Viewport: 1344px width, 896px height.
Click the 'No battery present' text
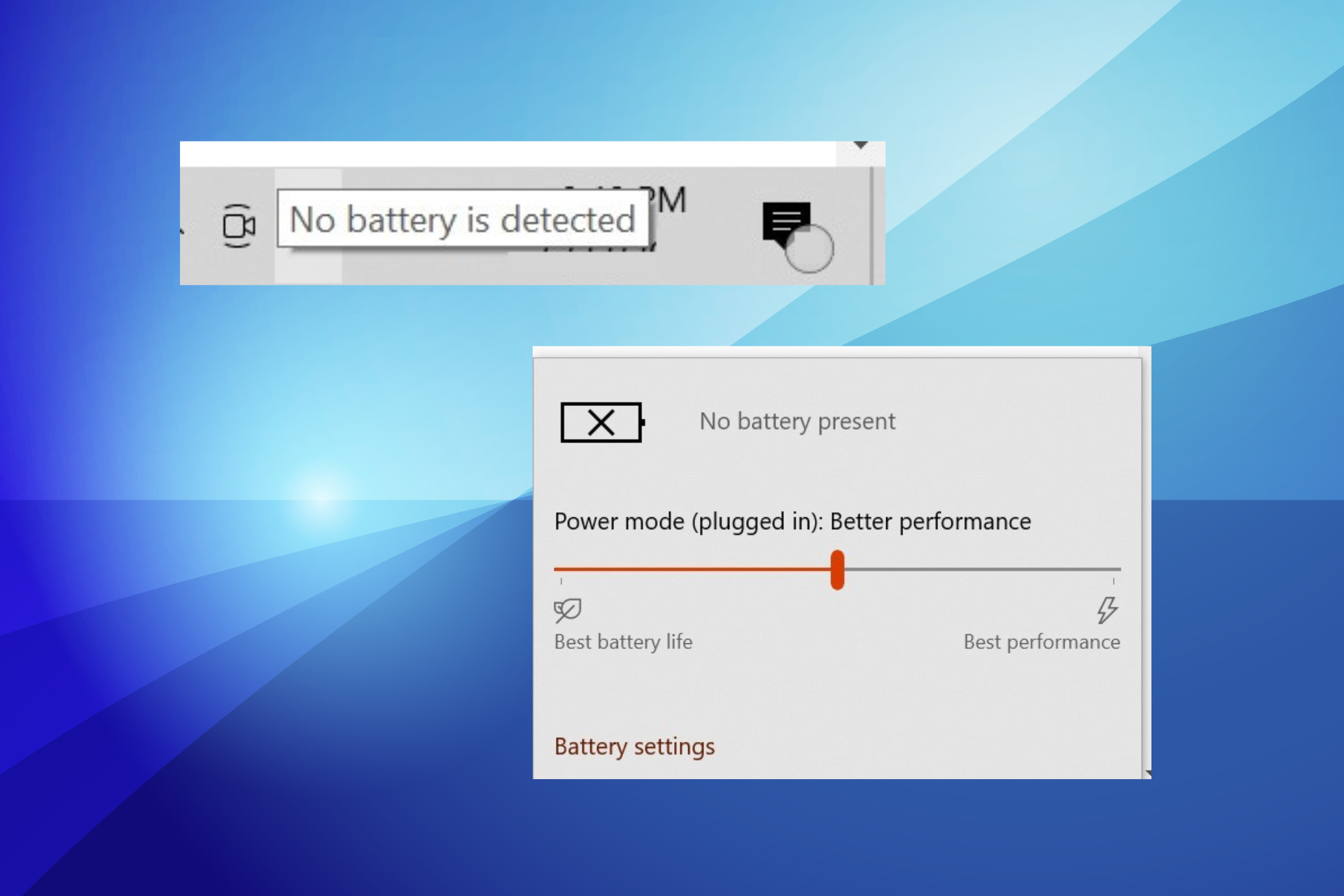coord(797,421)
